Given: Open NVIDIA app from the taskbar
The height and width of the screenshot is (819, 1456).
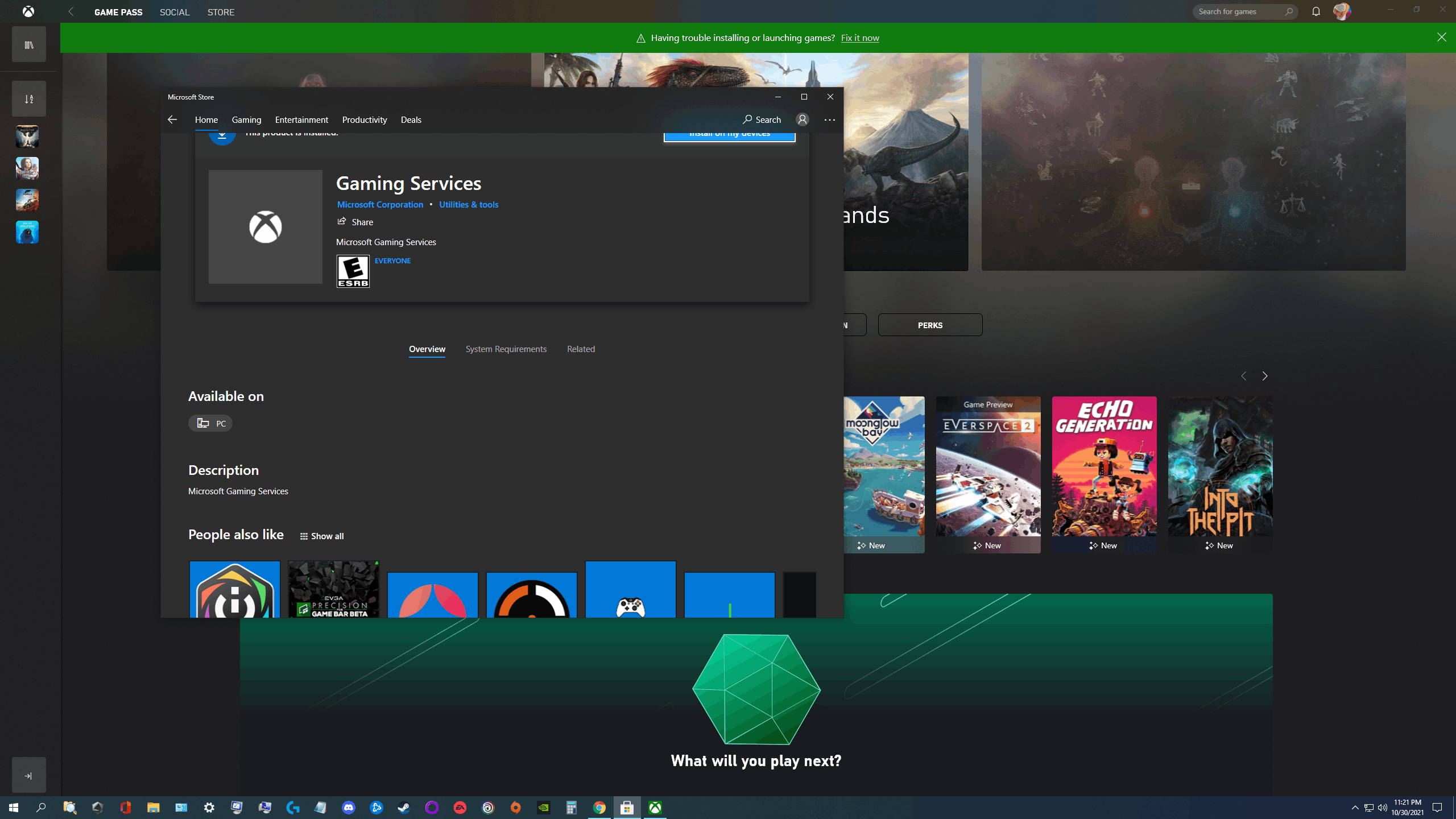Looking at the screenshot, I should point(544,808).
